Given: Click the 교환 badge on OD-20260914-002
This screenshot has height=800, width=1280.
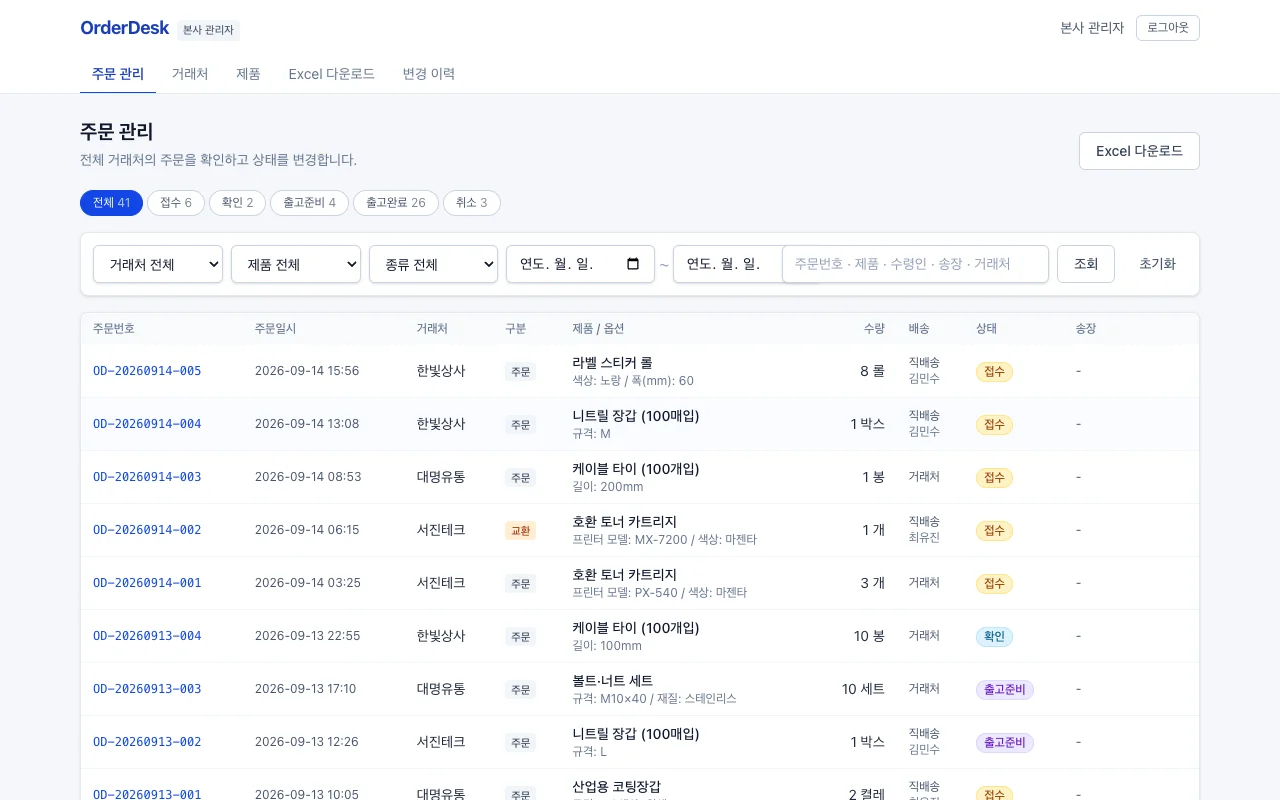Looking at the screenshot, I should [520, 531].
